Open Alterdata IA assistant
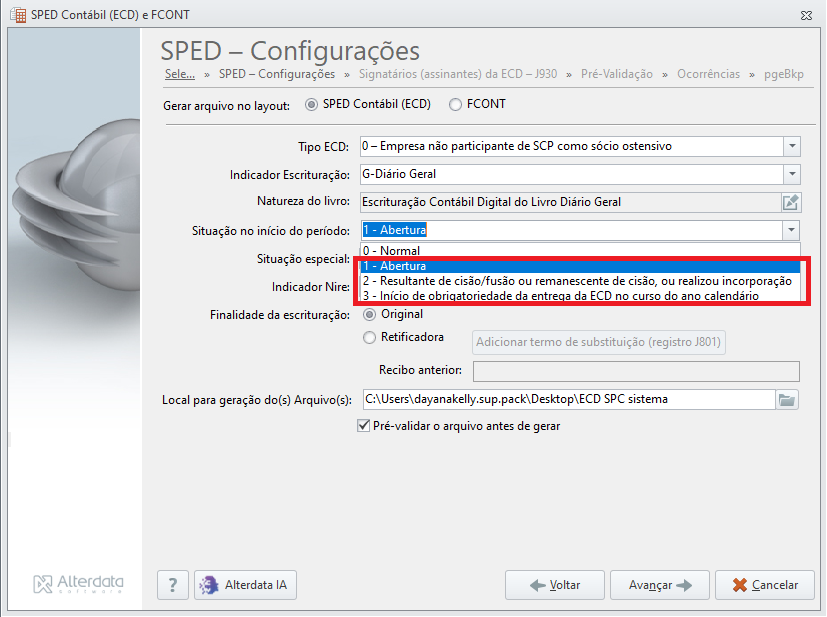The width and height of the screenshot is (827, 617). tap(245, 585)
